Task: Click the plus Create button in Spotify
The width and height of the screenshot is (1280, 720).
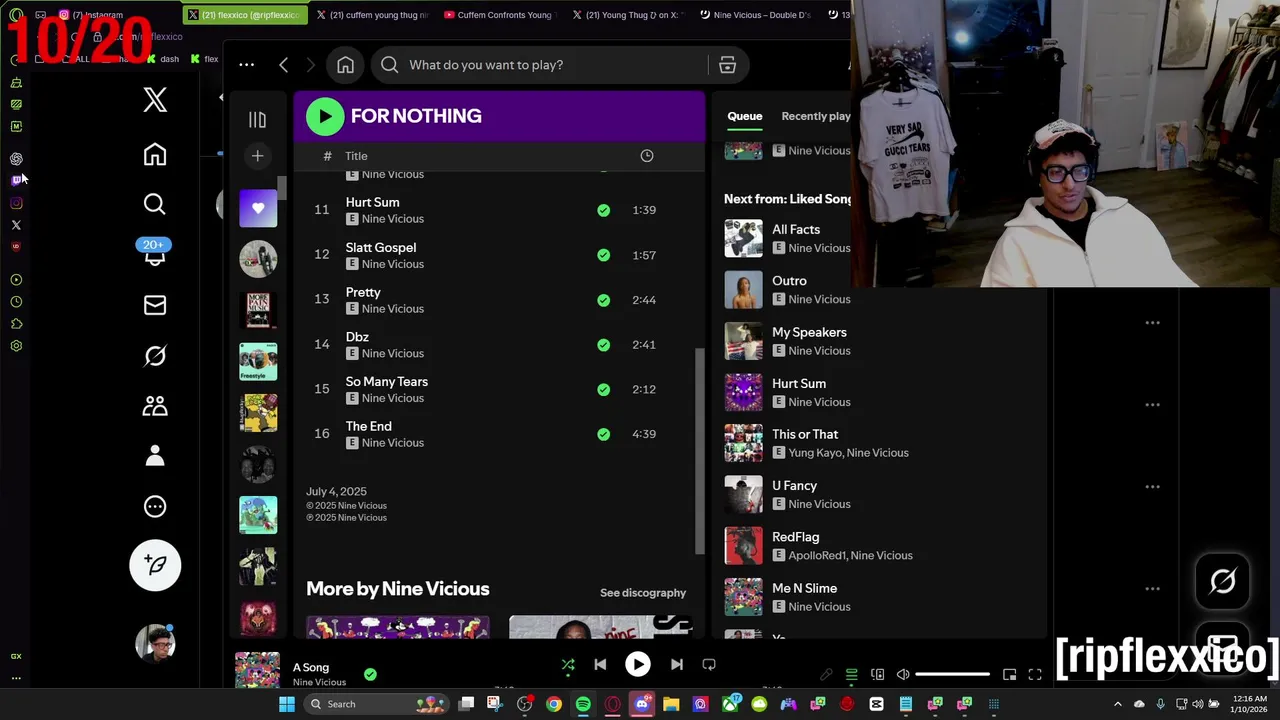Action: (x=257, y=156)
